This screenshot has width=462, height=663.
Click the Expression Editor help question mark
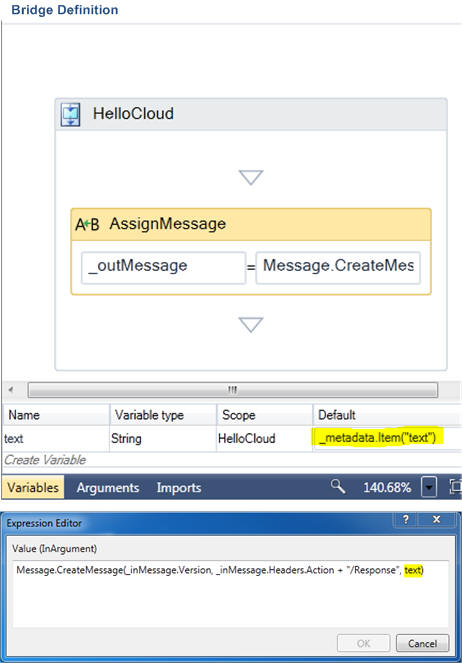[405, 520]
